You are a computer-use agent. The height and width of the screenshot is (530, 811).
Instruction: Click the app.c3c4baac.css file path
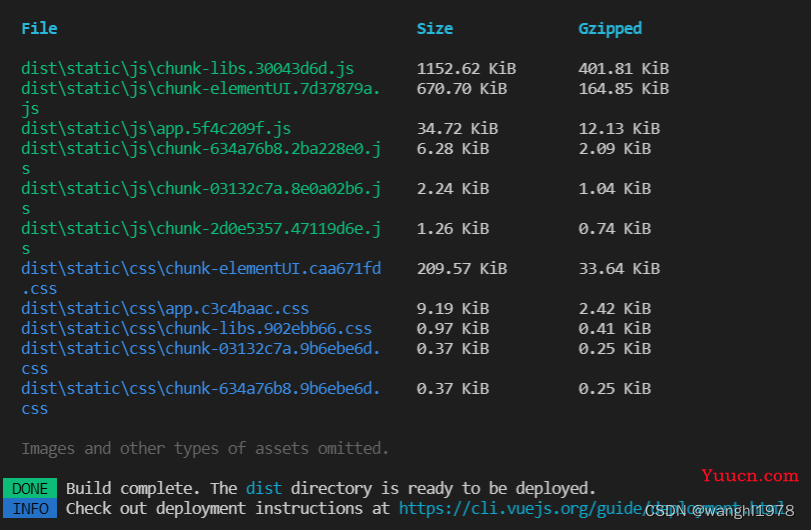165,309
